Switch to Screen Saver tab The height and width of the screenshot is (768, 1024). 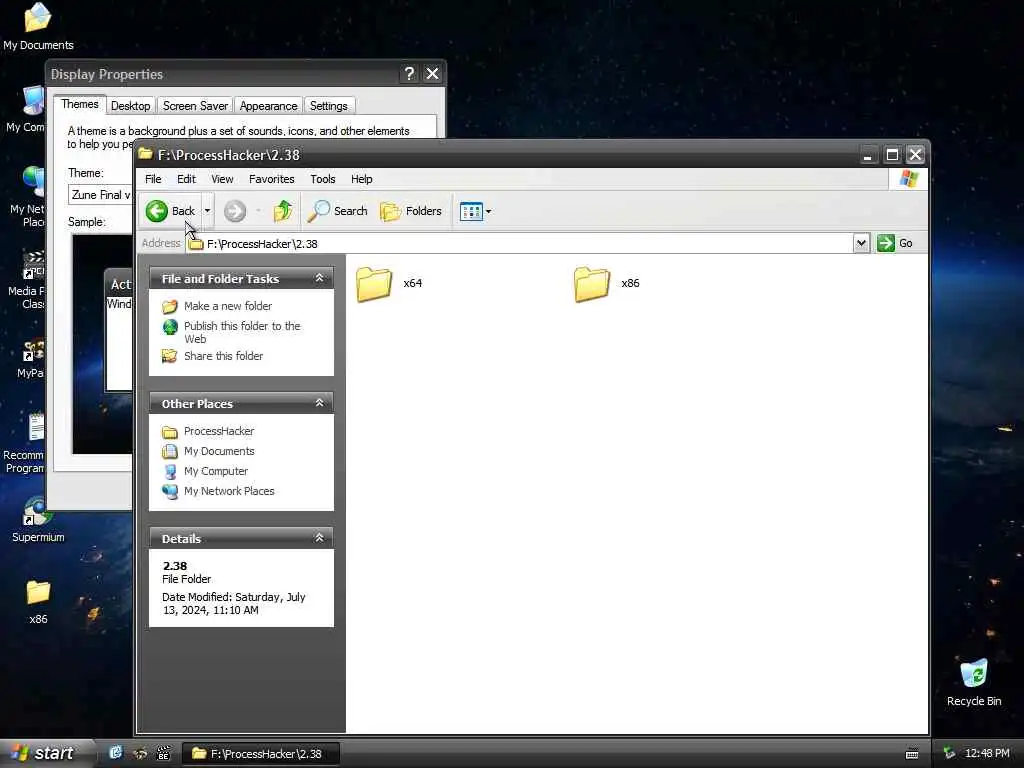coord(195,106)
